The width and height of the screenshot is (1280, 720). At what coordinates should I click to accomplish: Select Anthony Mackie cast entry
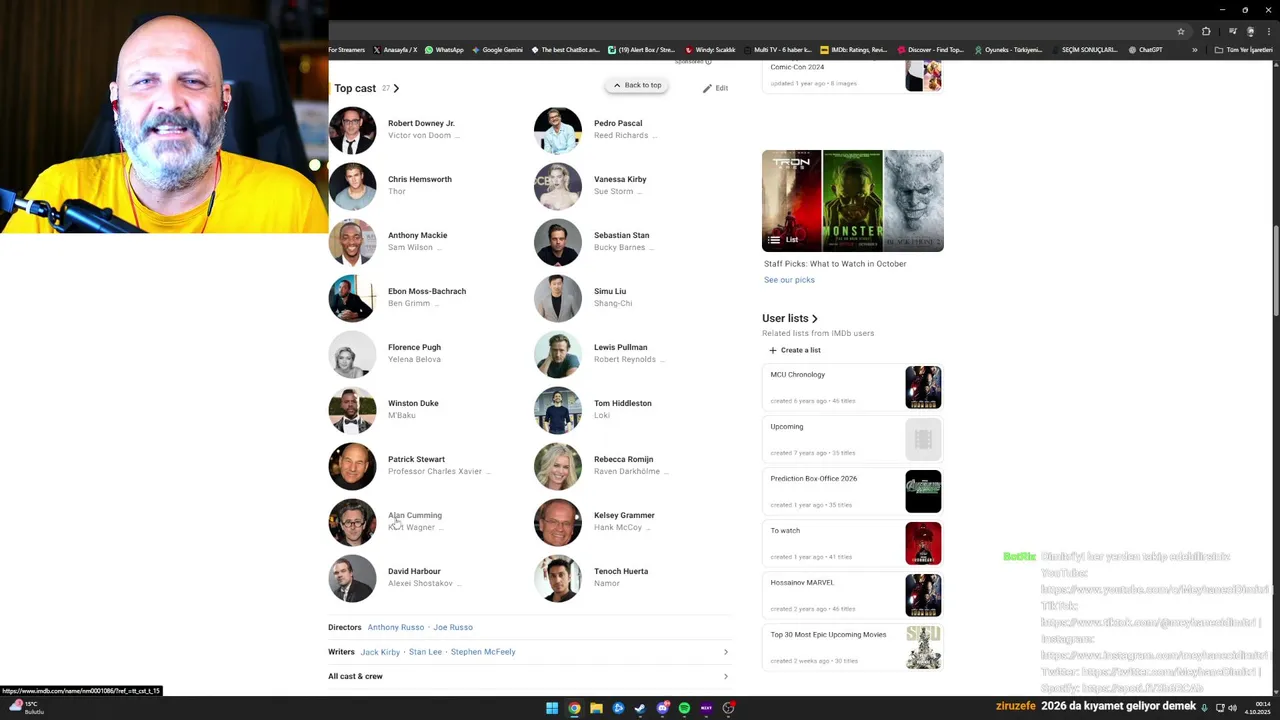click(x=417, y=235)
